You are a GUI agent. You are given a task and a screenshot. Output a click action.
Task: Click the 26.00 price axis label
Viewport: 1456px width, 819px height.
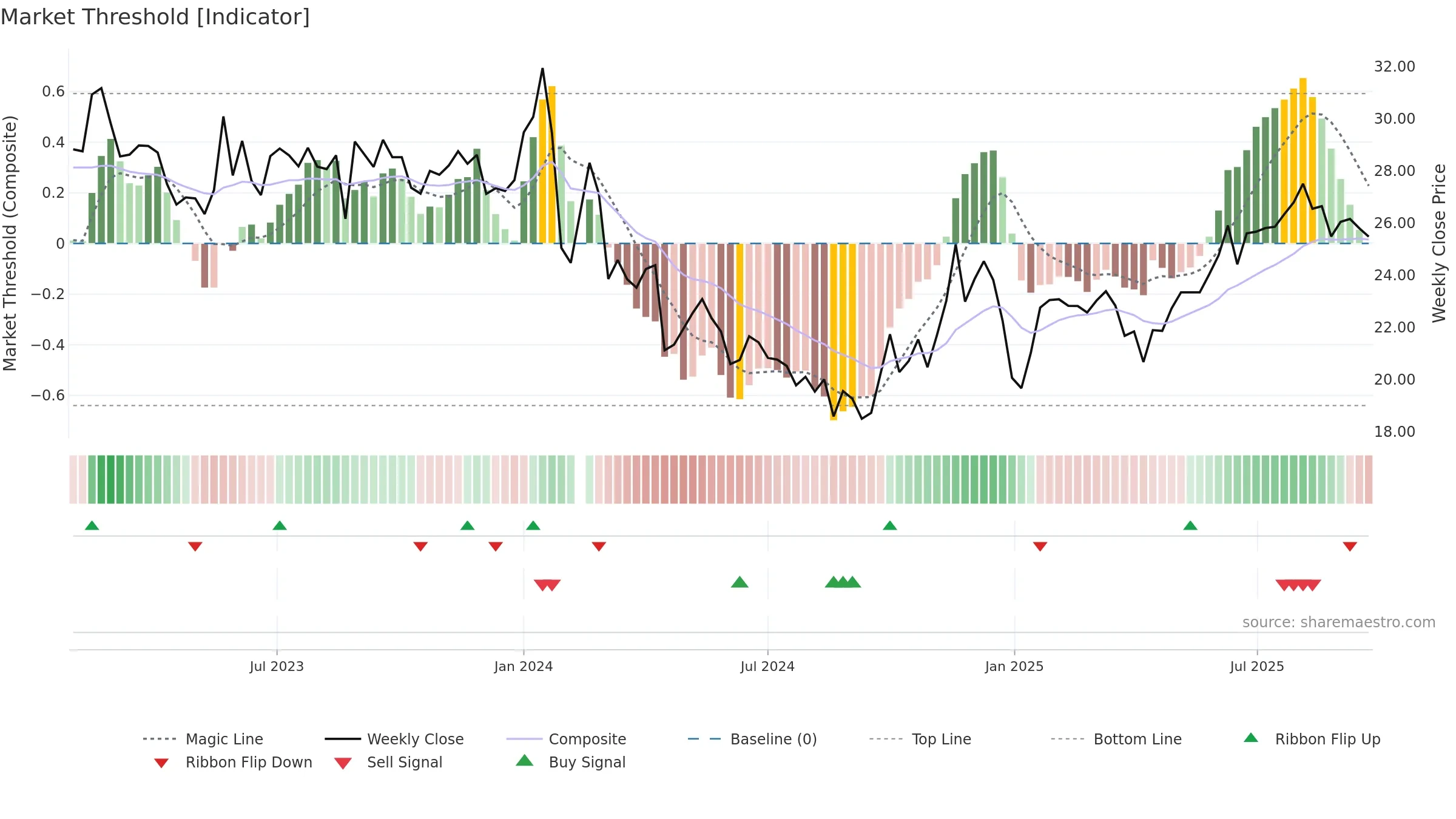(x=1395, y=223)
